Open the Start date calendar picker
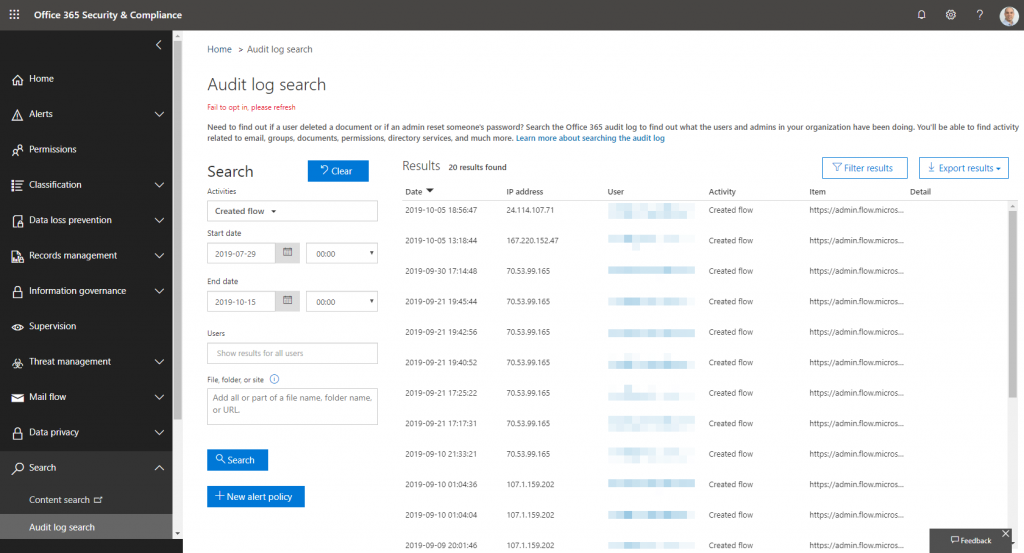This screenshot has height=553, width=1024. pyautogui.click(x=288, y=254)
